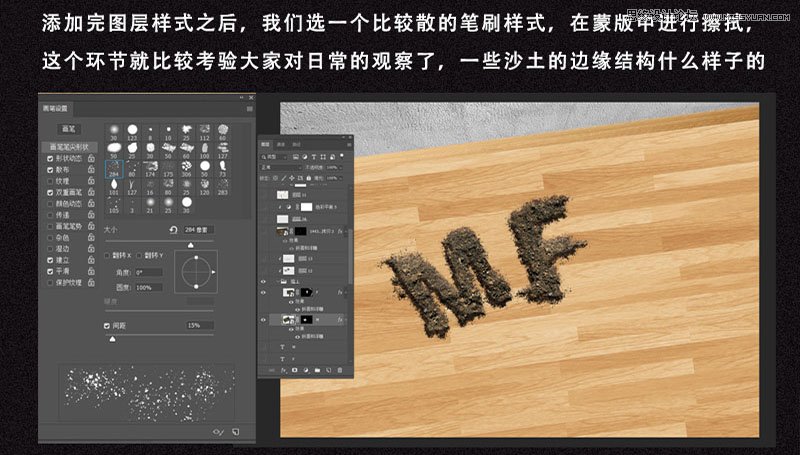
Task: Lock the 散布 setting with its padlock
Action: click(91, 169)
